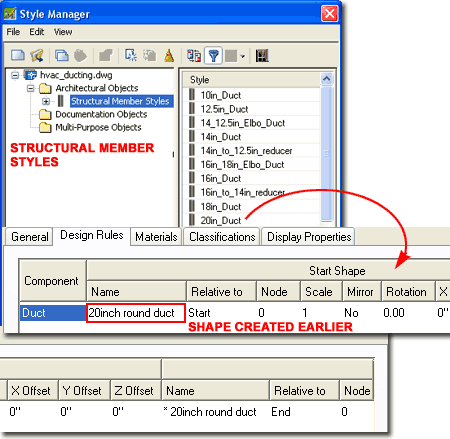
Task: Expand the Structural Member Styles node
Action: pyautogui.click(x=46, y=101)
